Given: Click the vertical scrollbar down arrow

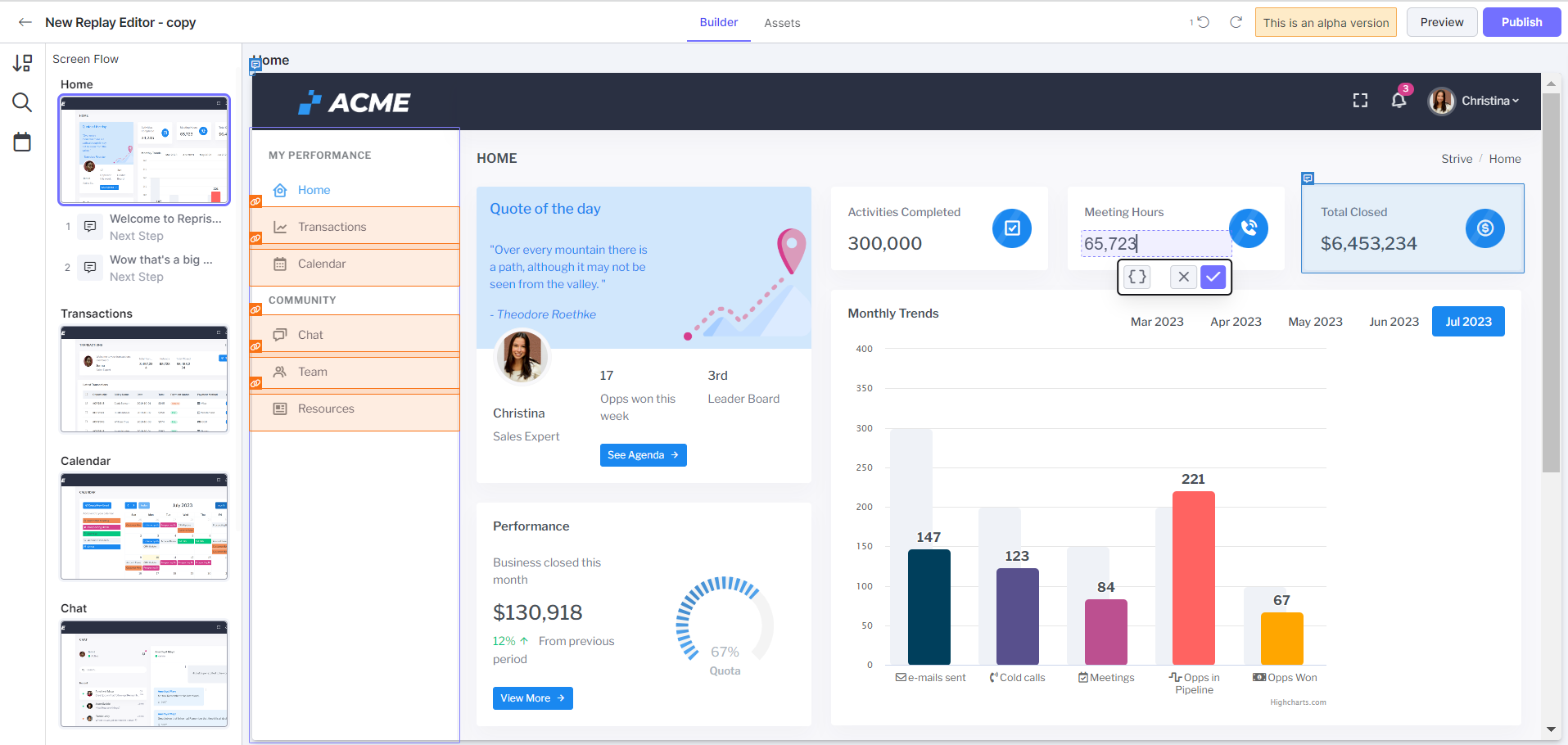Looking at the screenshot, I should tap(1551, 729).
